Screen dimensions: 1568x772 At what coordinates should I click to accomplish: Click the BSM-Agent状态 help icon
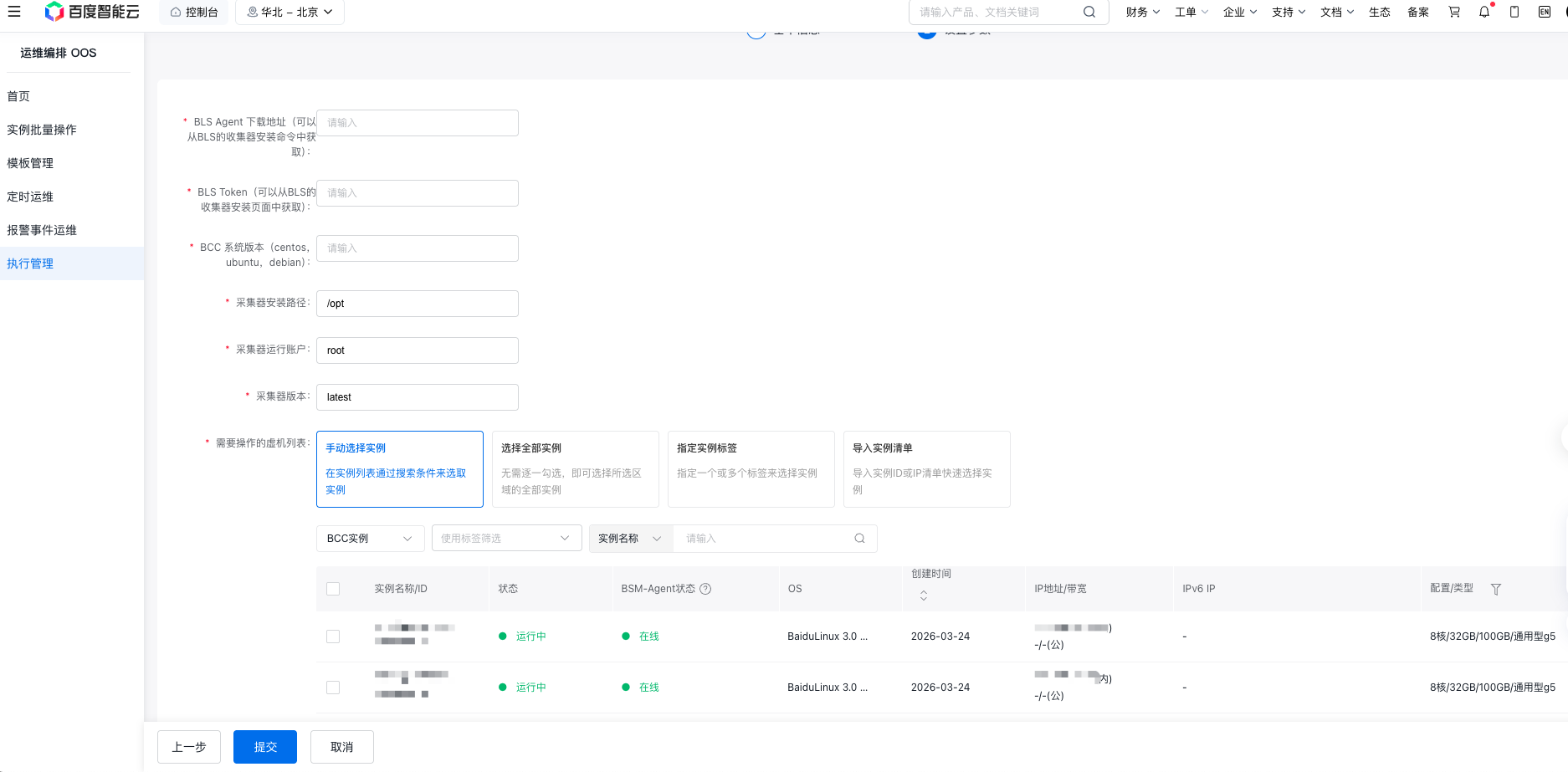click(x=705, y=589)
